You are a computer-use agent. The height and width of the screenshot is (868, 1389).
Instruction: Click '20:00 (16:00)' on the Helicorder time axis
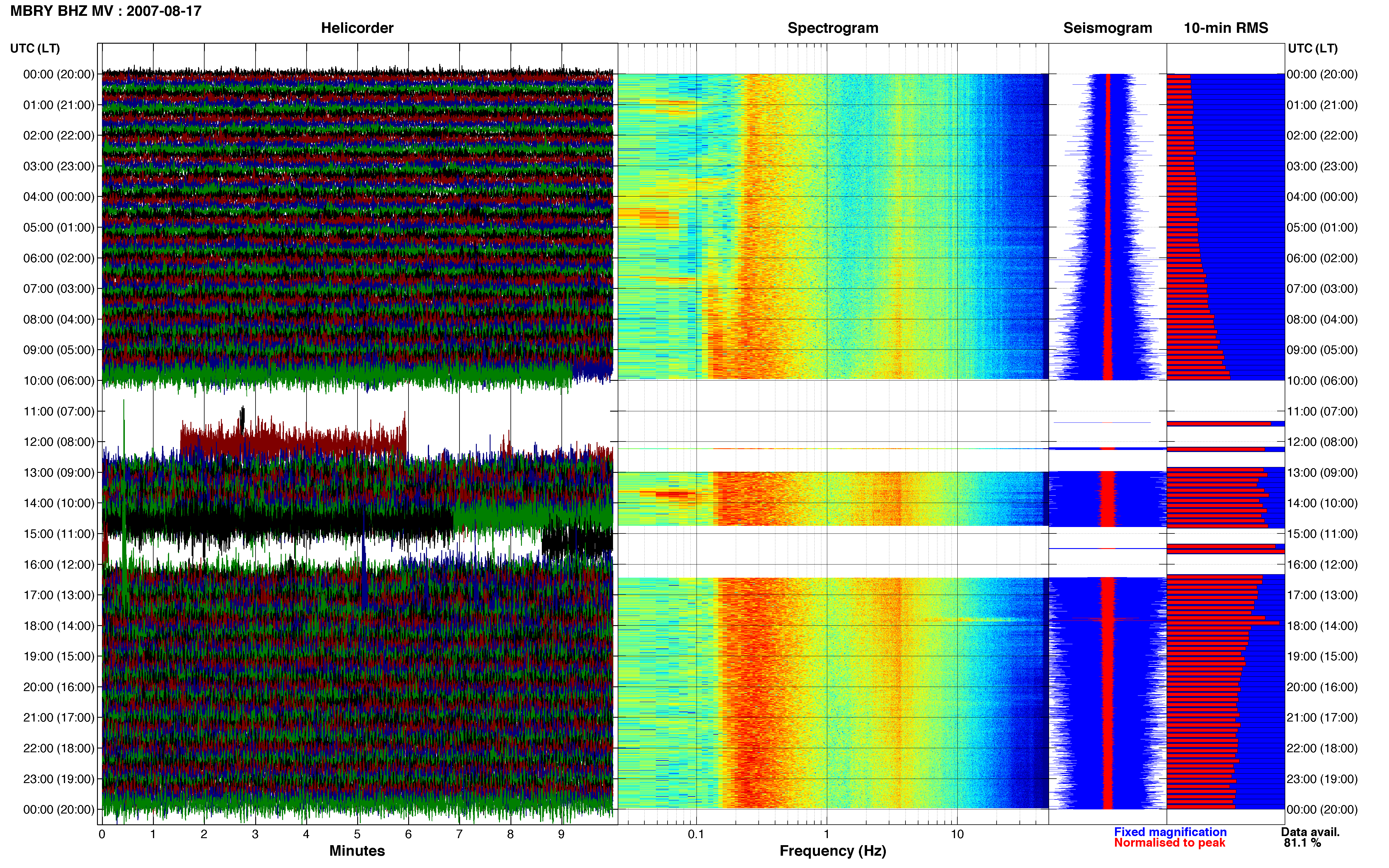59,687
